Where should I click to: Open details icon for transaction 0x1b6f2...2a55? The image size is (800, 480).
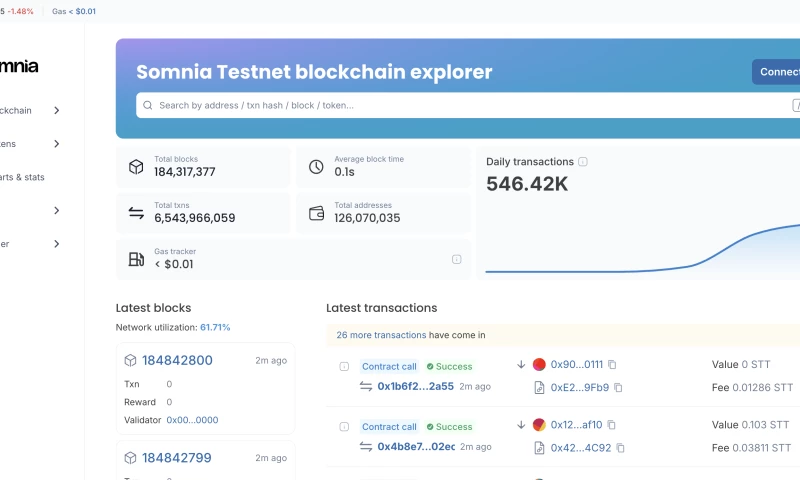[x=344, y=366]
